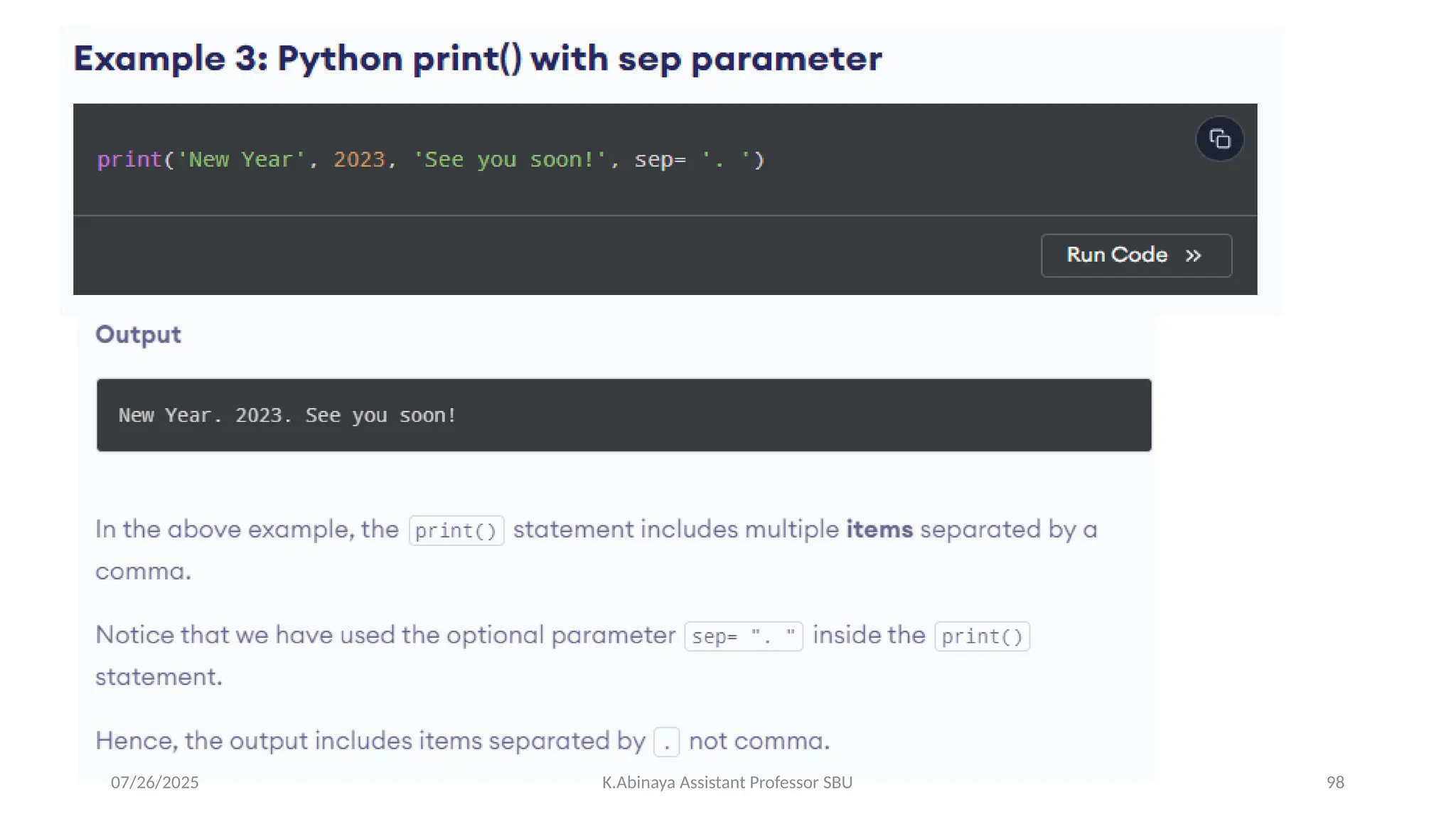This screenshot has height=819, width=1456.
Task: Click the Output heading
Action: tap(139, 335)
